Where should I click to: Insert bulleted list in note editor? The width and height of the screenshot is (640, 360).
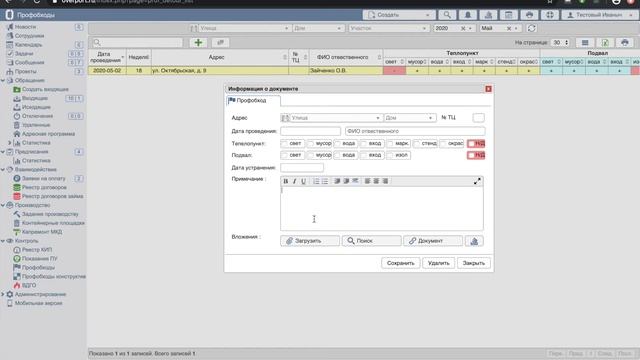point(325,181)
